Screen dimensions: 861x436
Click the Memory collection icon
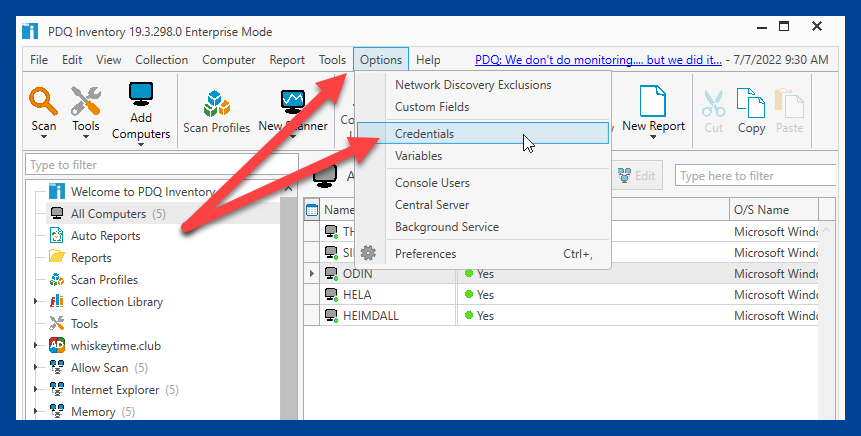click(x=57, y=411)
